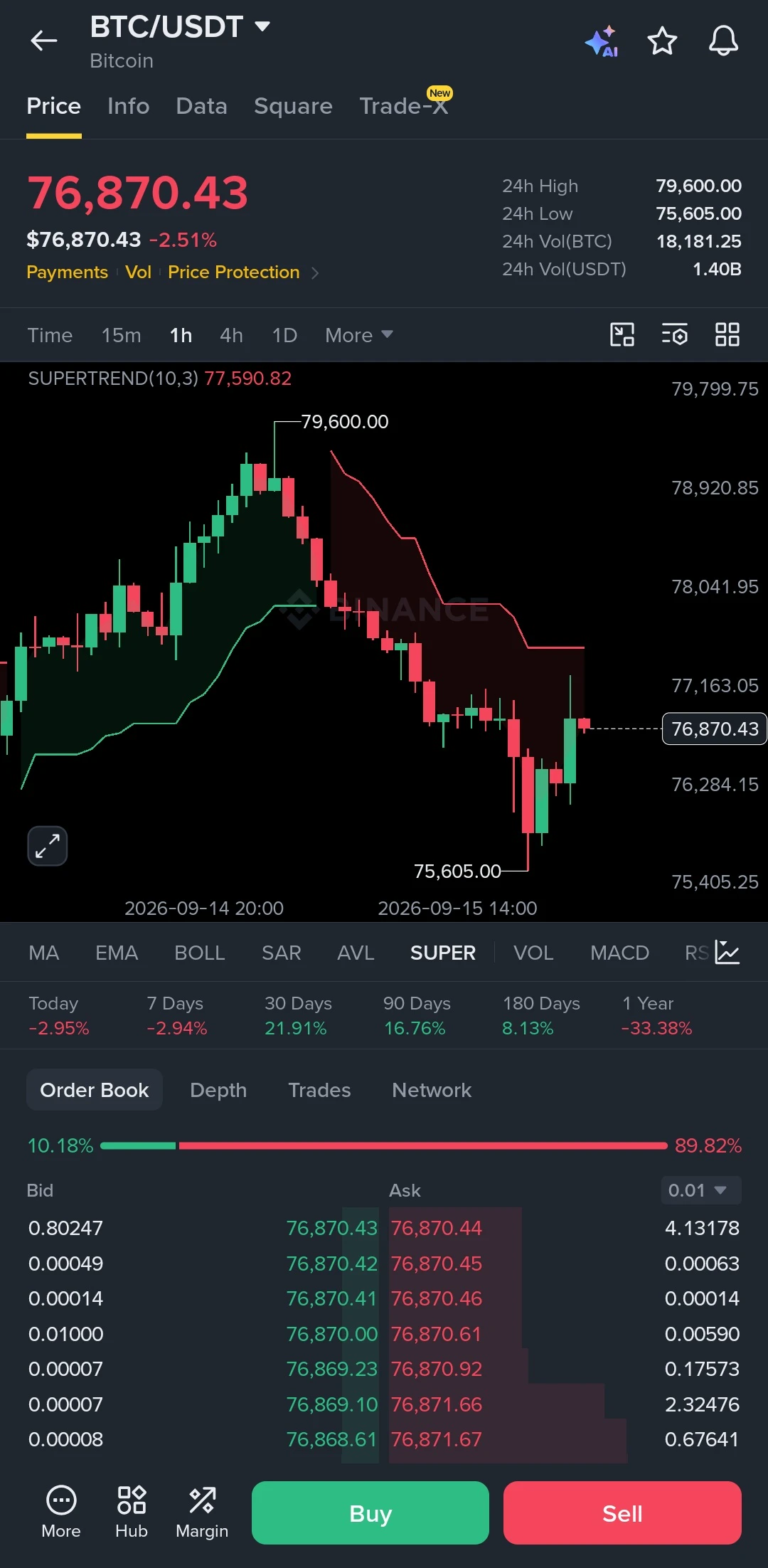The height and width of the screenshot is (1568, 768).
Task: Expand the Price Protection chevron
Action: (315, 272)
